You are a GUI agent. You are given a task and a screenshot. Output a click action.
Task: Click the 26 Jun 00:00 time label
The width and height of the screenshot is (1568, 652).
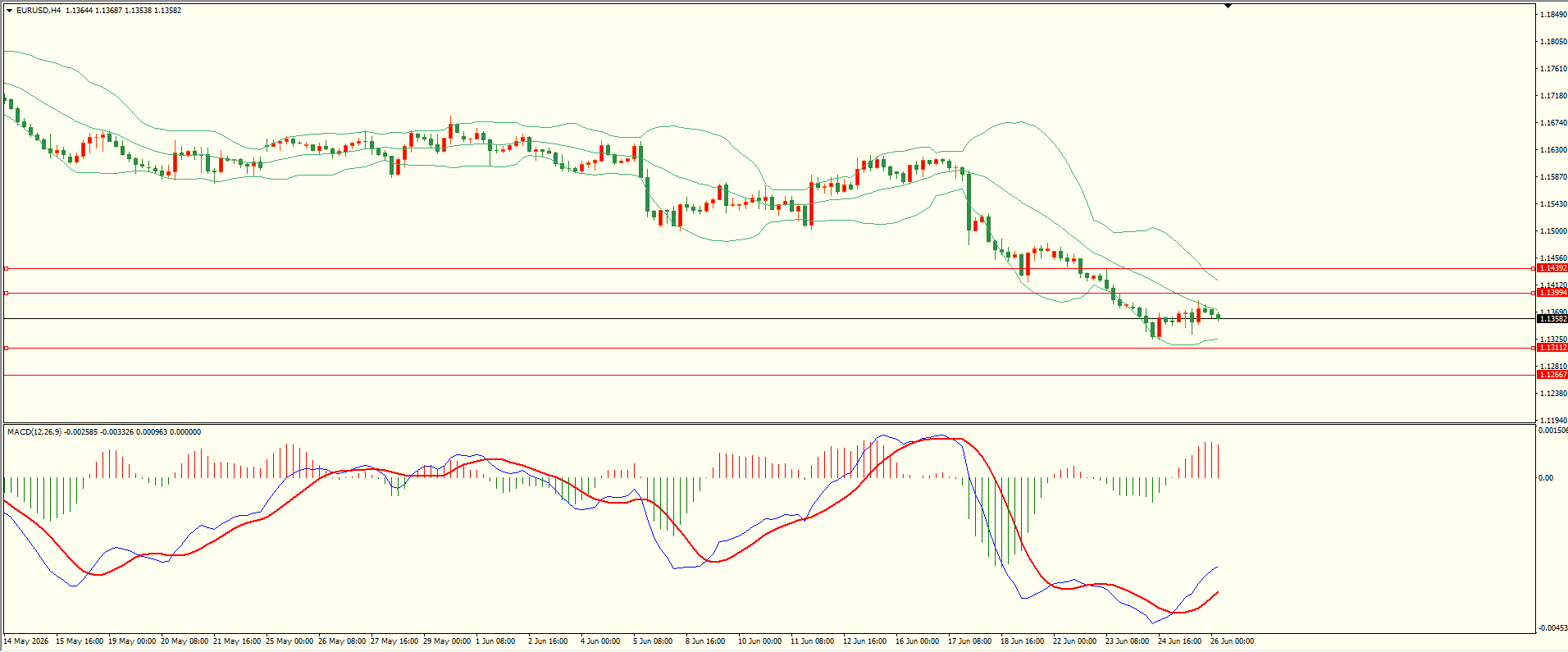click(x=1232, y=641)
